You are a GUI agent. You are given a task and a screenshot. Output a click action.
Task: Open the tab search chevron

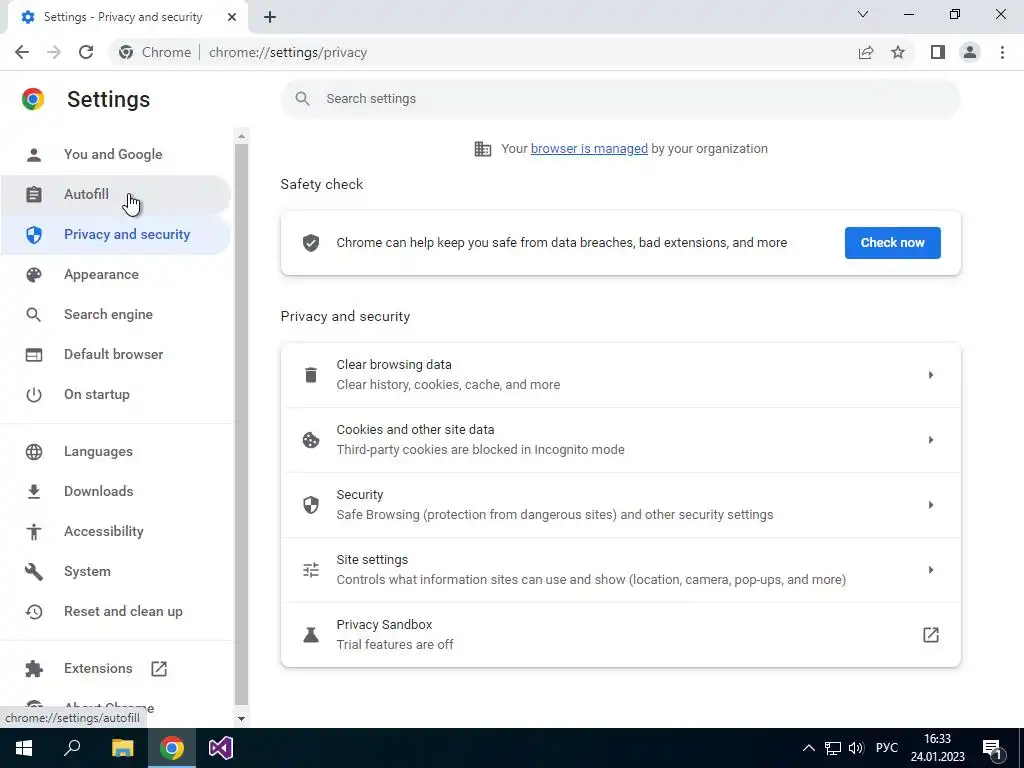[863, 14]
